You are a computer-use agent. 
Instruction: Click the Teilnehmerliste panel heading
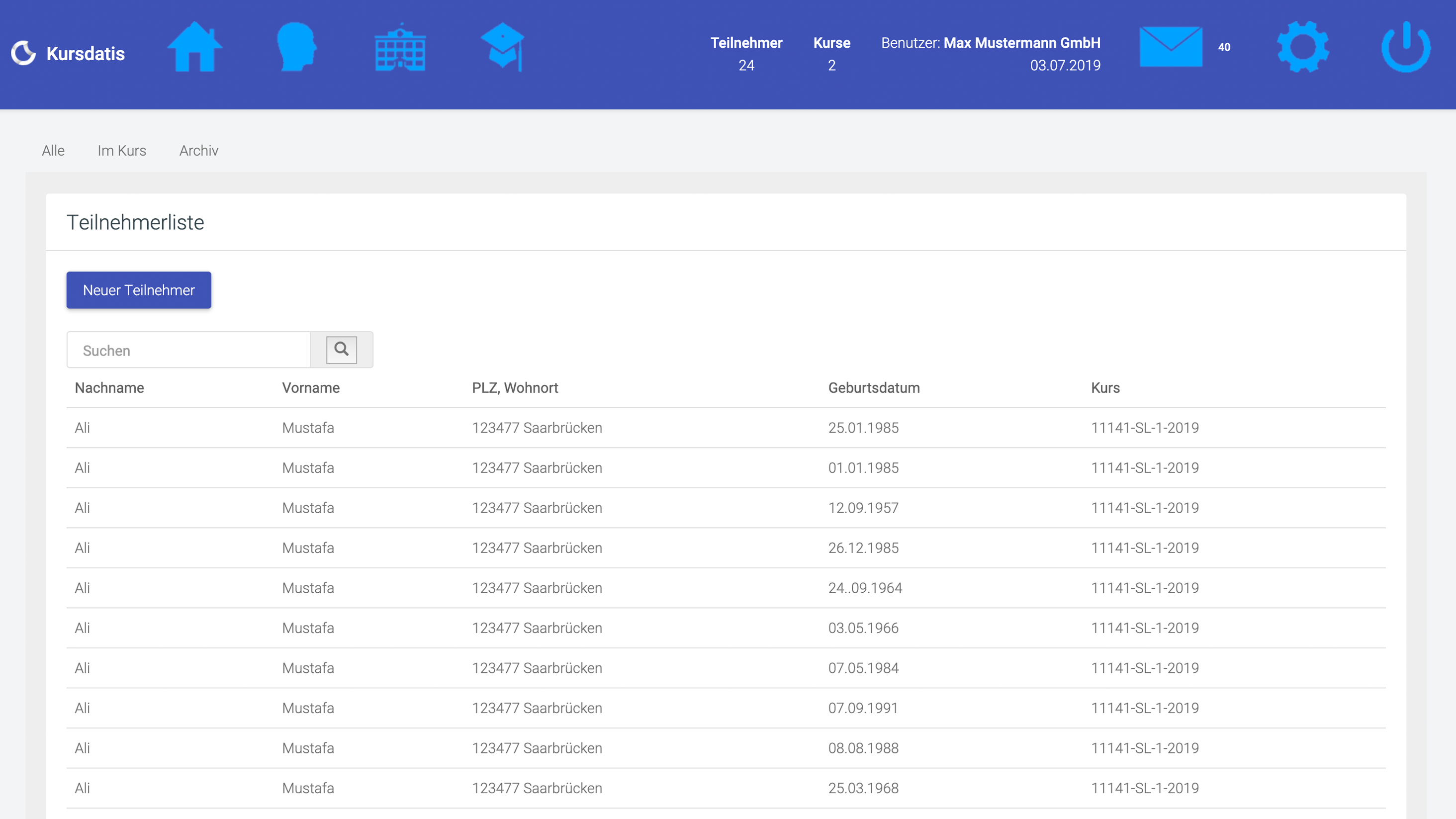tap(135, 222)
